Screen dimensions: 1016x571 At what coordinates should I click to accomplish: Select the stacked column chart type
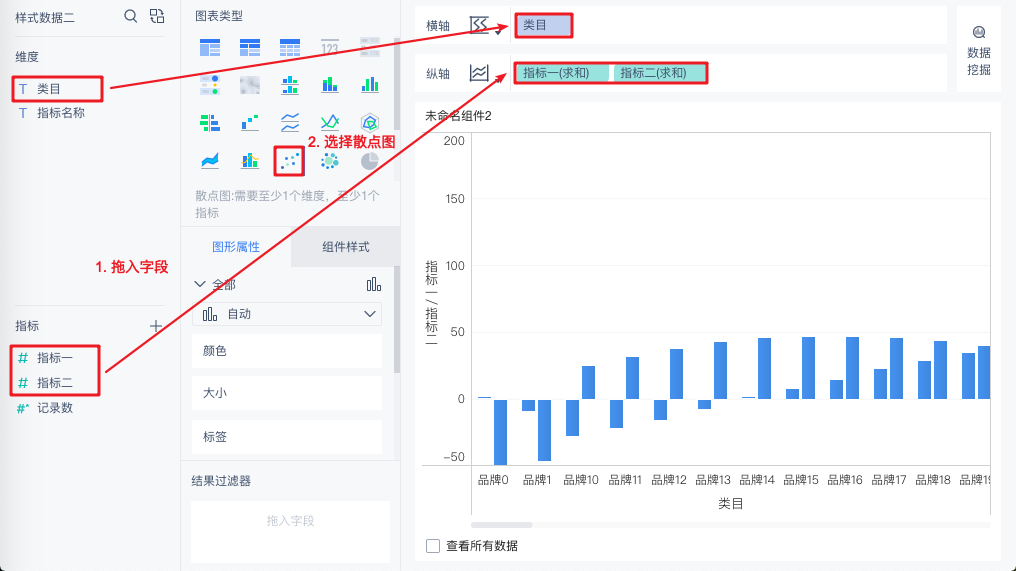coord(330,85)
